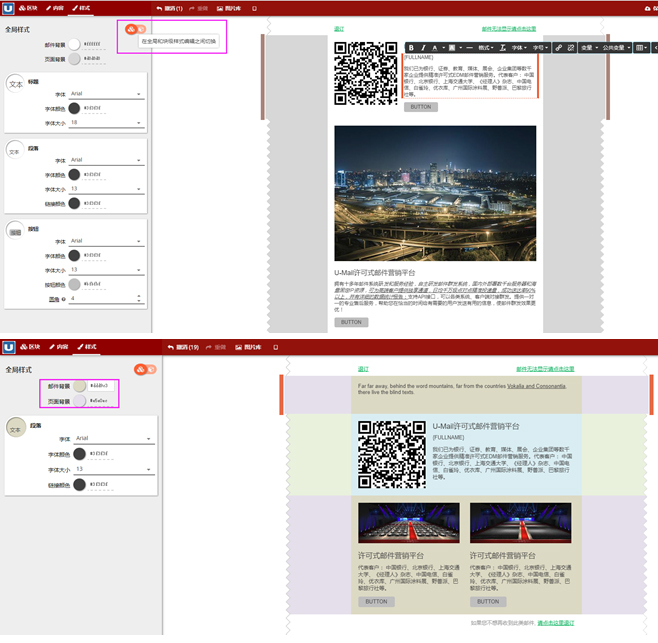Image resolution: width=658 pixels, height=643 pixels.
Task: Click background color icon in editor toolbar
Action: 454,48
